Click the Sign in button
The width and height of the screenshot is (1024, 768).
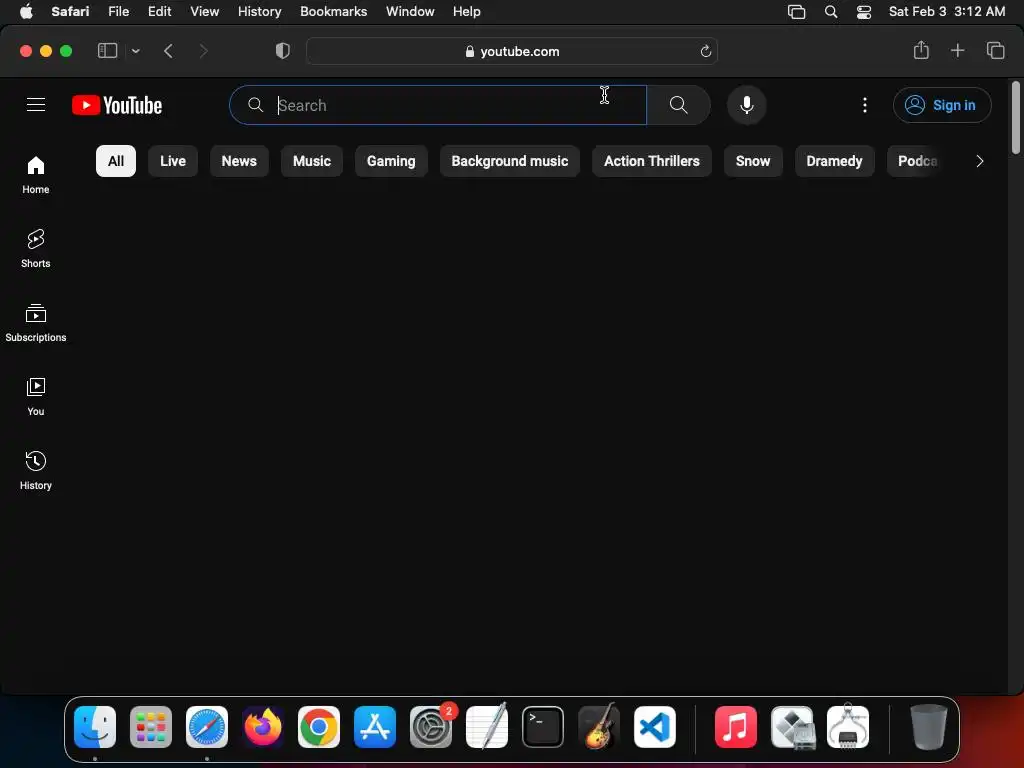tap(942, 105)
